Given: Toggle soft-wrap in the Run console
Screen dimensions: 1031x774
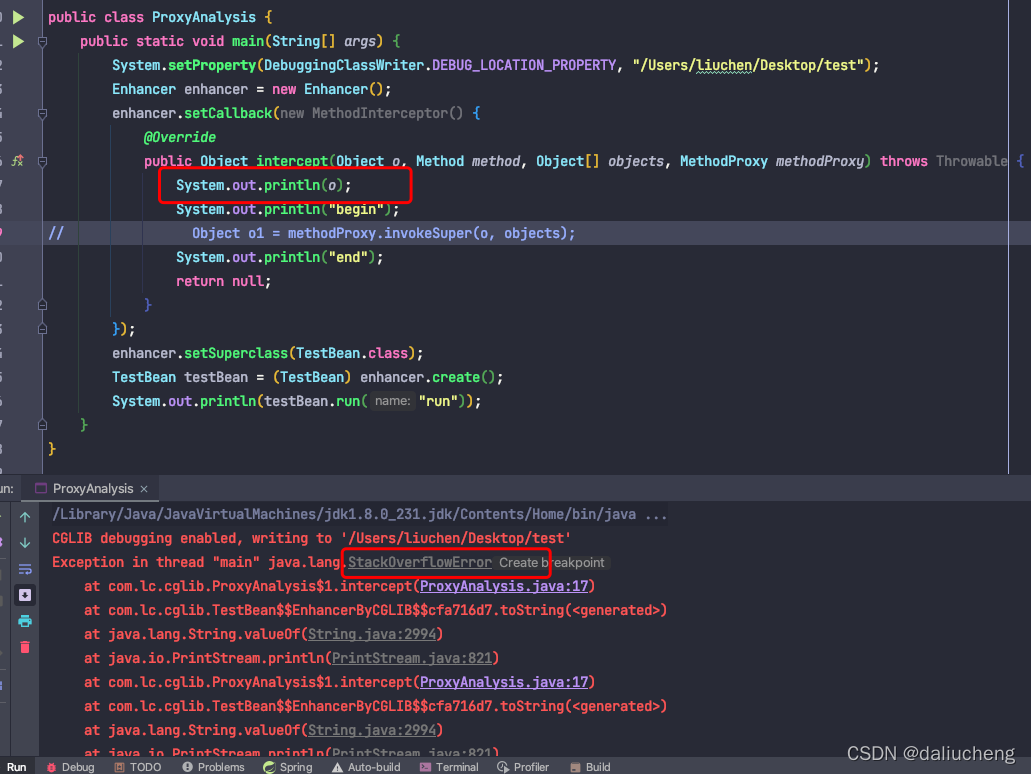Looking at the screenshot, I should click(x=25, y=569).
